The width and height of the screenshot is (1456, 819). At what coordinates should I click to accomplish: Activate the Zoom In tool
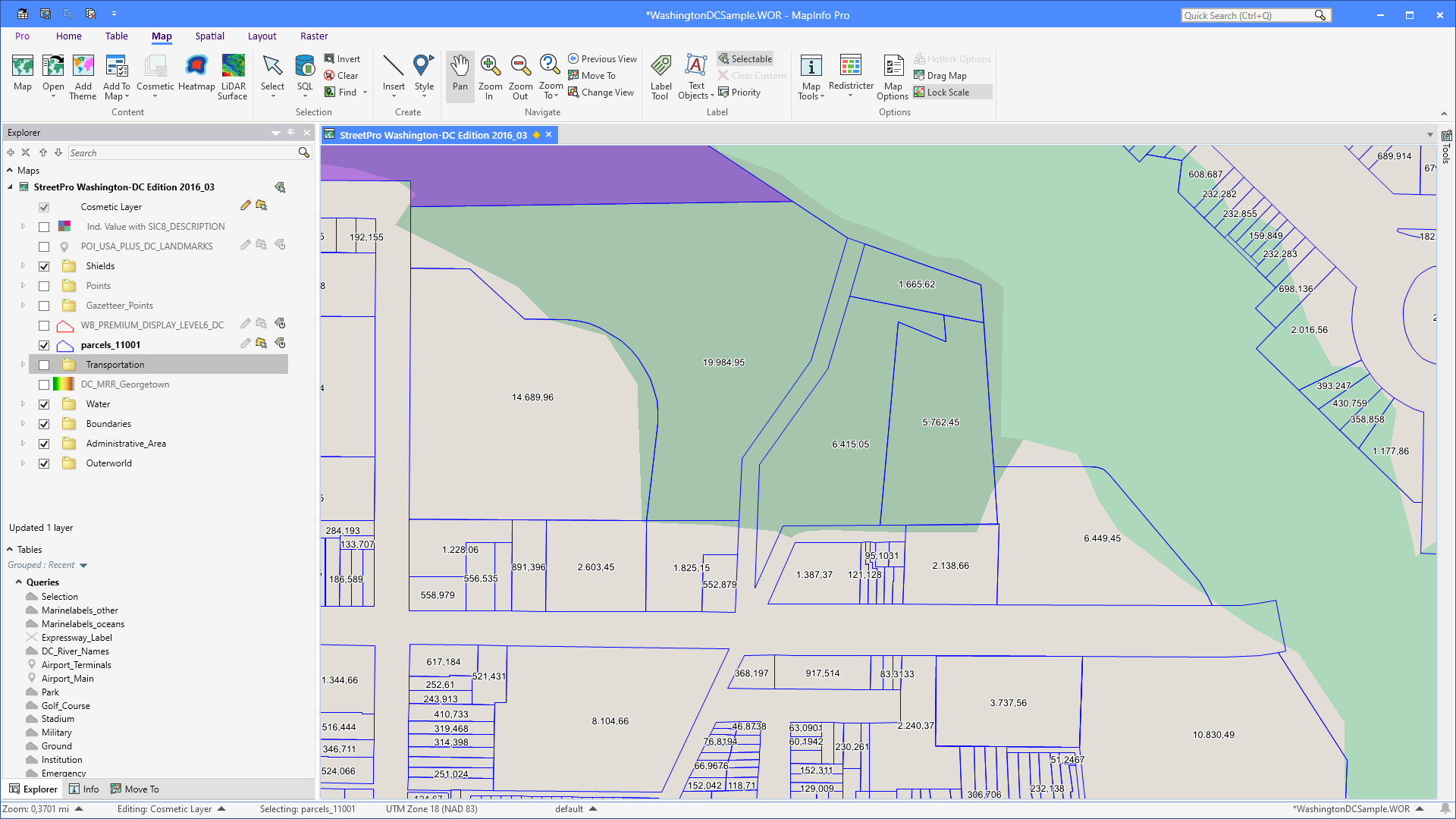(490, 76)
